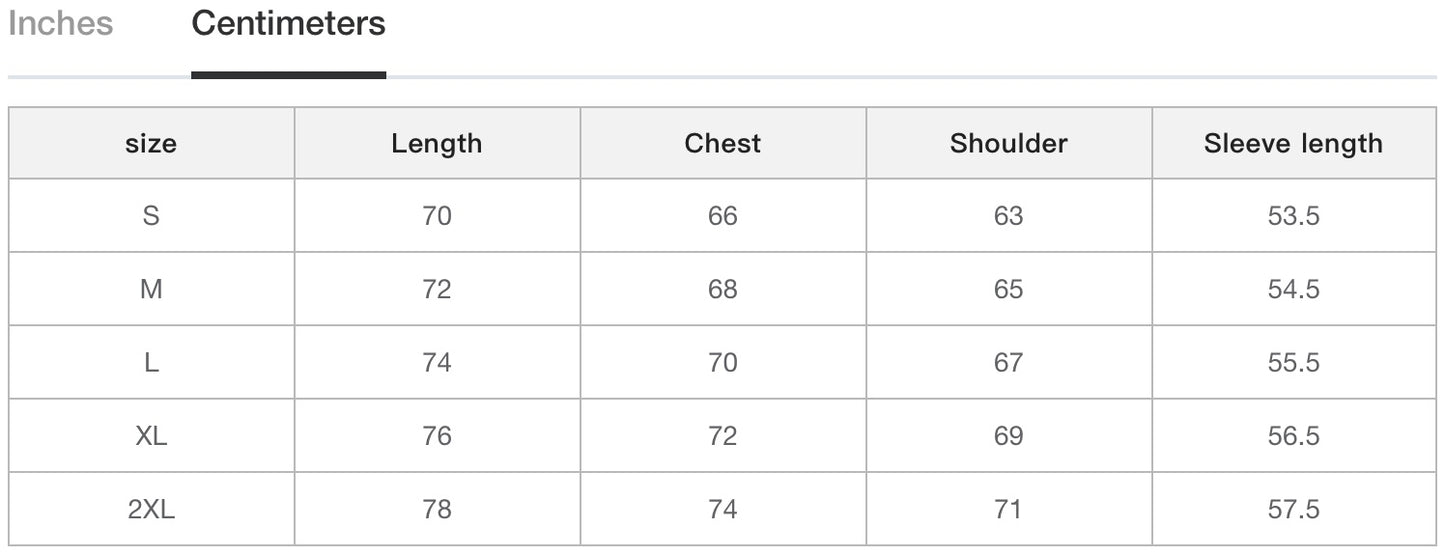Click the Chest value 72 cell
This screenshot has width=1445, height=555.
coord(722,436)
